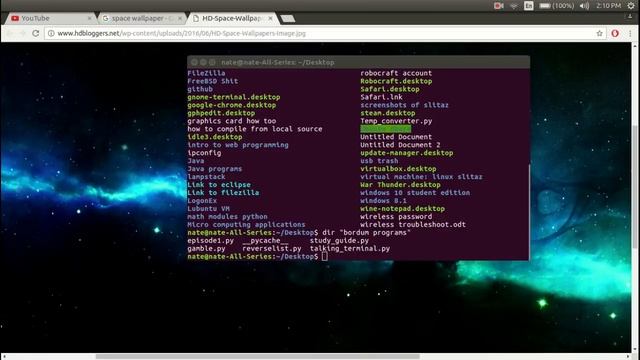640x360 pixels.
Task: Bookmark this page with the star icon
Action: pyautogui.click(x=599, y=33)
